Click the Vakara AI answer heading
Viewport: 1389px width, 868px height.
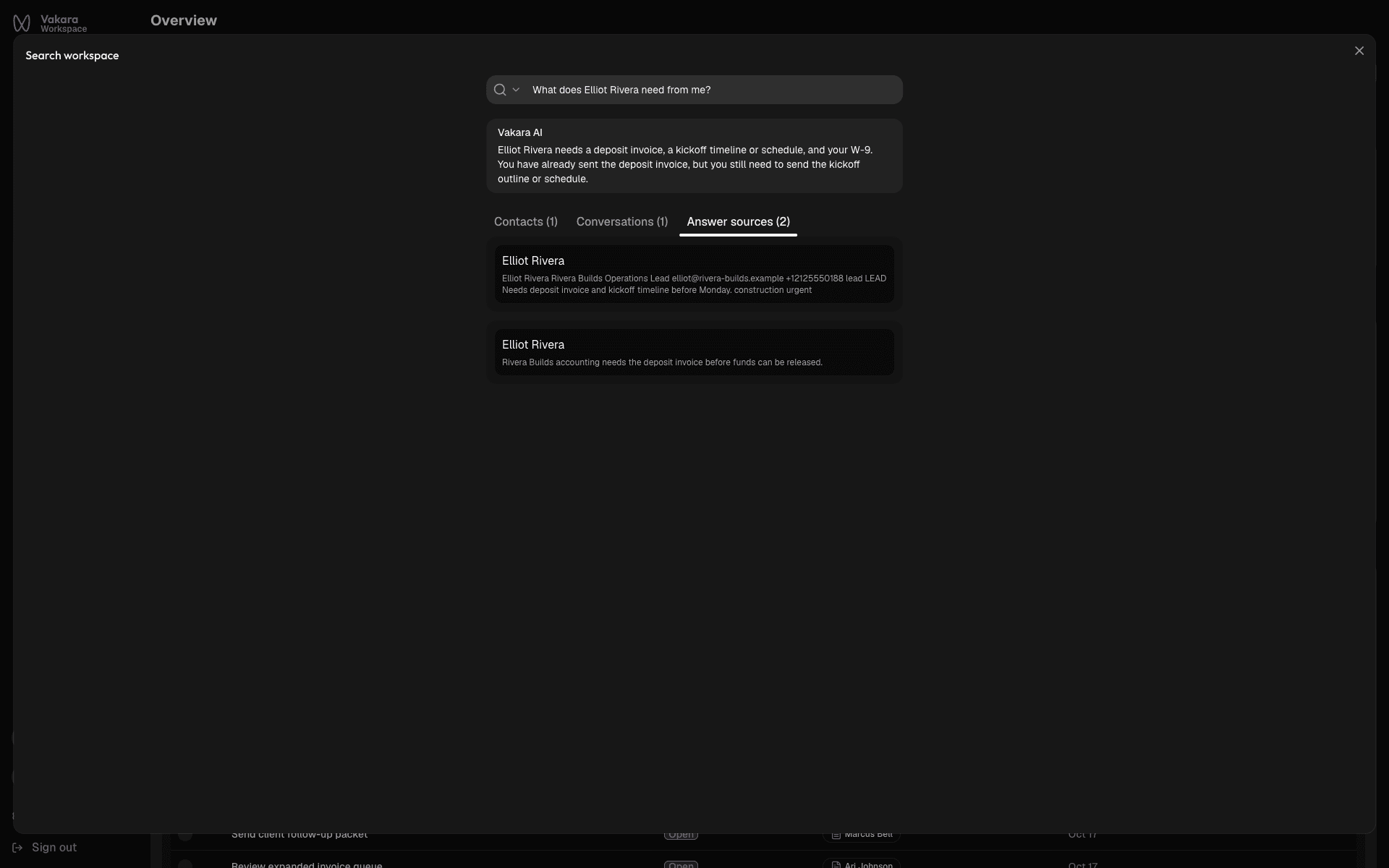point(520,132)
